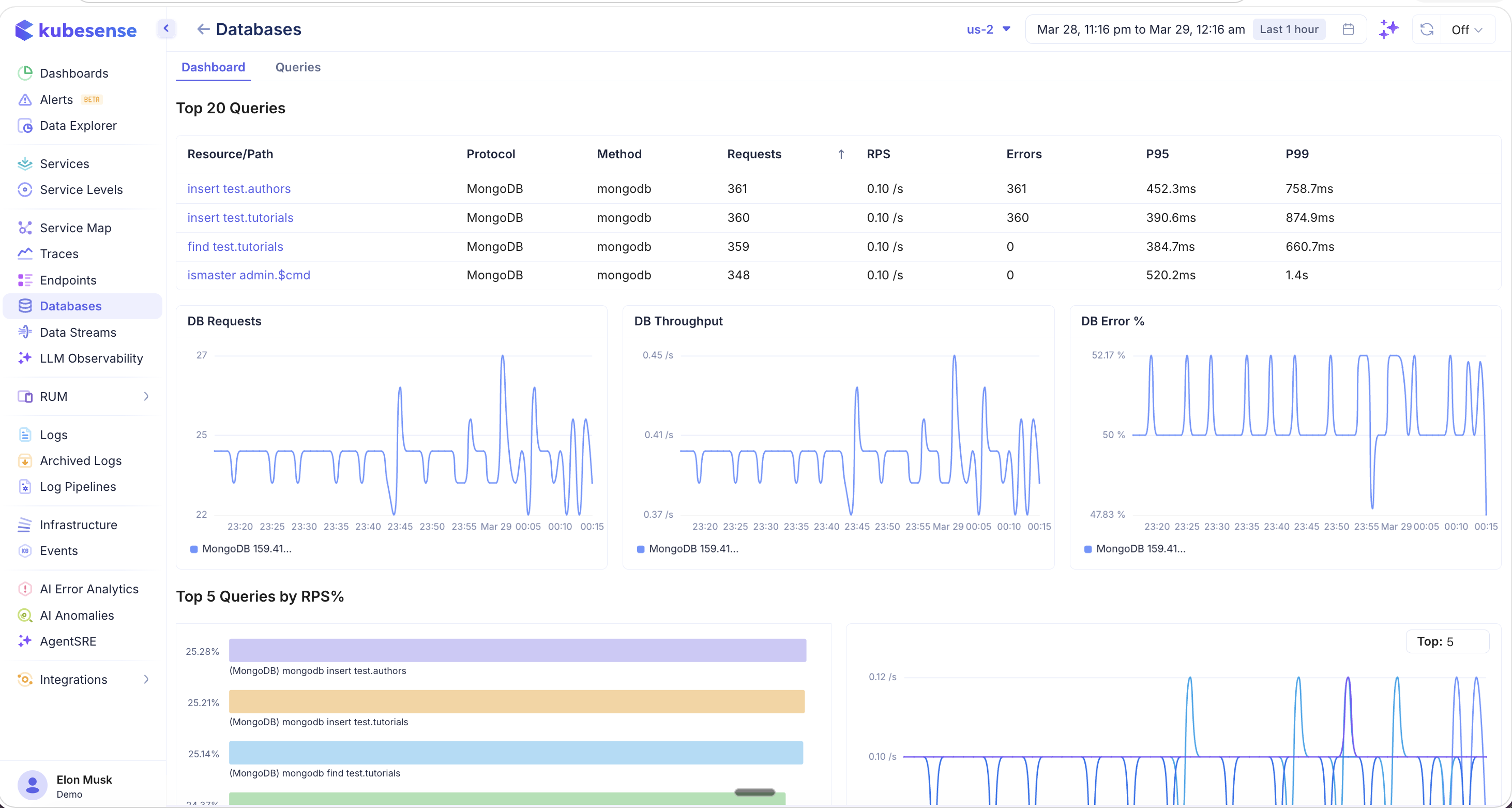The width and height of the screenshot is (1512, 808).
Task: Click the kubesense logo icon
Action: coord(24,30)
